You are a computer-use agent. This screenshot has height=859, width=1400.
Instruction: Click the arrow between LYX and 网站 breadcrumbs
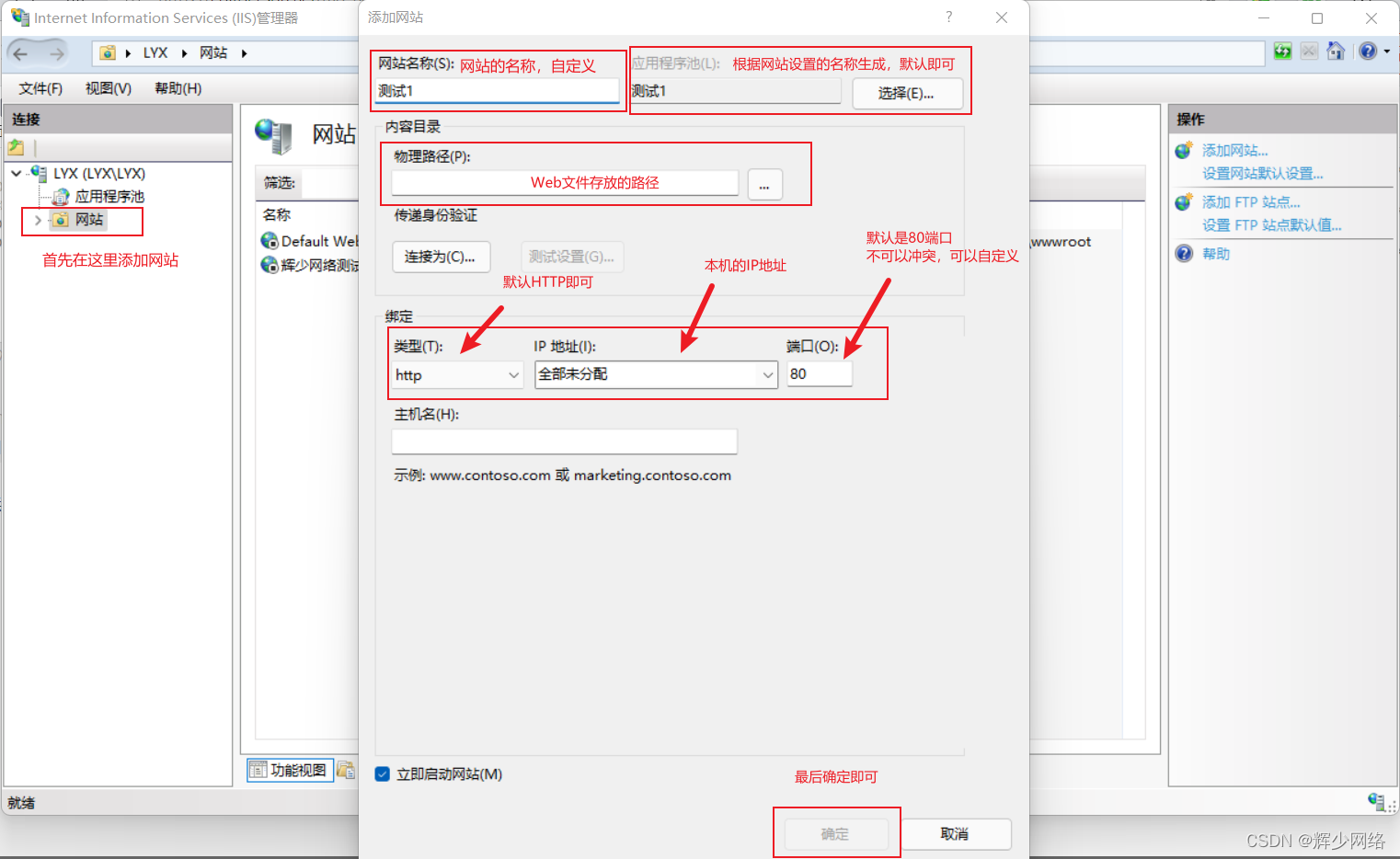tap(185, 53)
